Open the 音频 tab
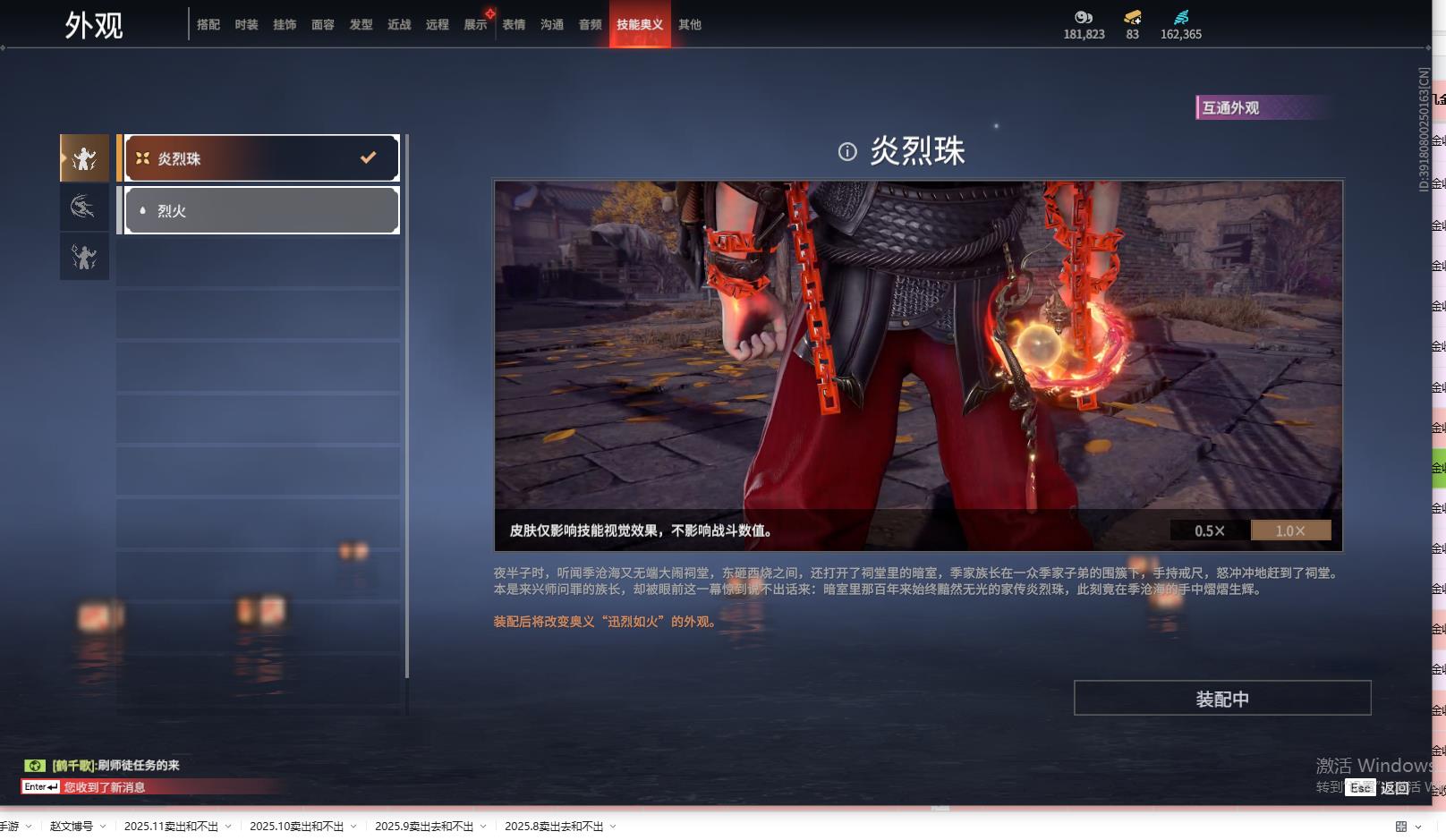This screenshot has height=840, width=1446. tap(591, 25)
